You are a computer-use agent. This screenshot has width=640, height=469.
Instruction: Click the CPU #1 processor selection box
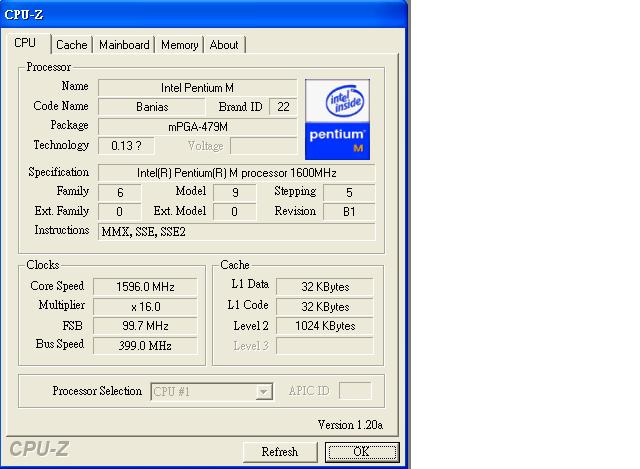pyautogui.click(x=211, y=392)
